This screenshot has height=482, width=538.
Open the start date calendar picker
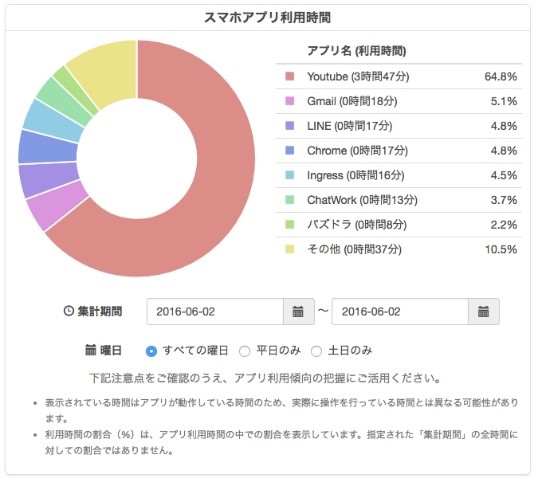coord(299,311)
